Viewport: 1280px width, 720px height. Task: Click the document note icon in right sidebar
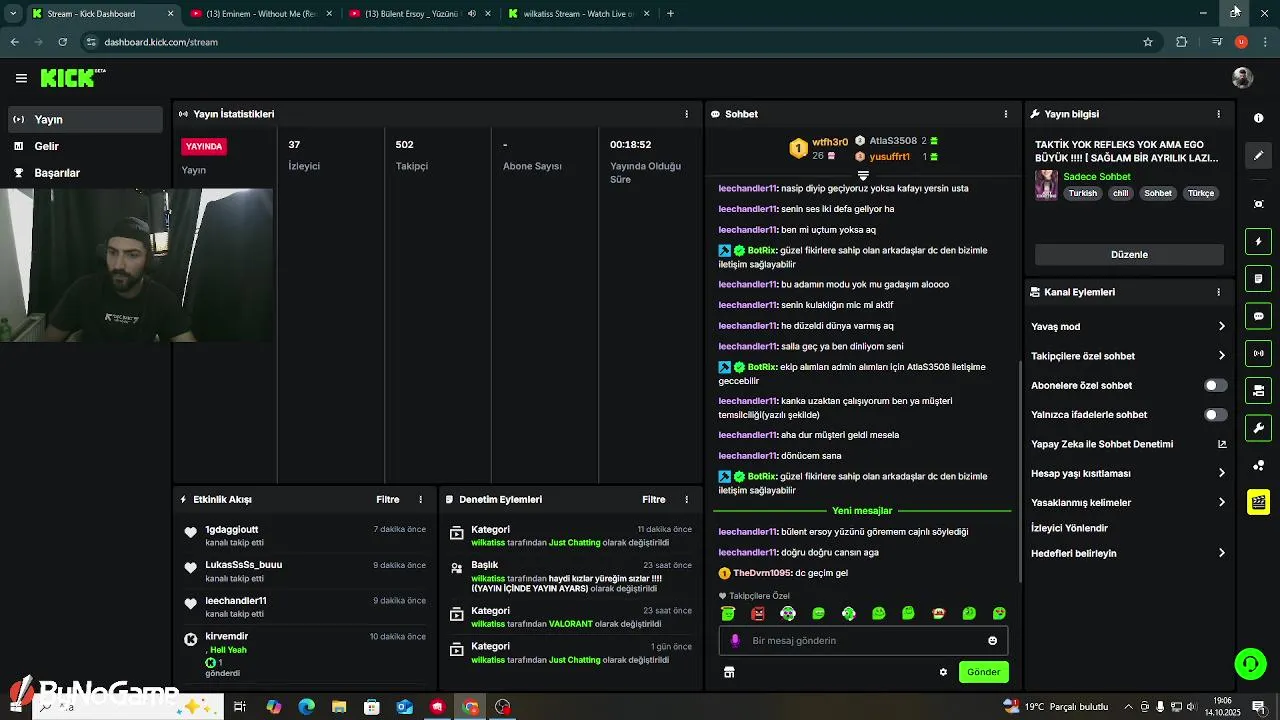1258,278
